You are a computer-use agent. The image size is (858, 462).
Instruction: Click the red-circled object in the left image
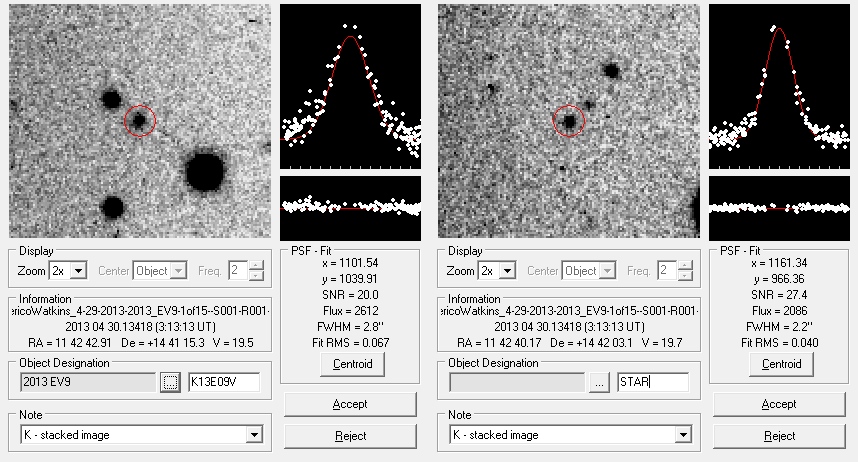click(140, 120)
